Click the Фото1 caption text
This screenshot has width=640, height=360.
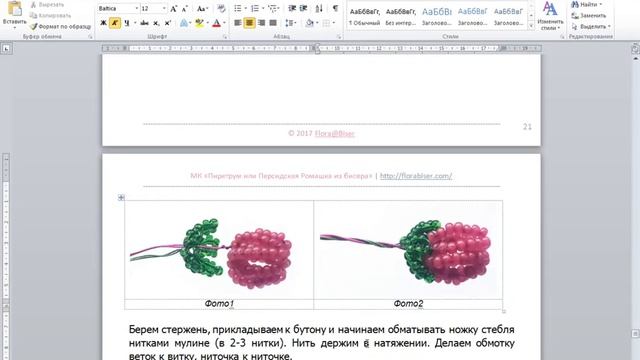[x=219, y=304]
